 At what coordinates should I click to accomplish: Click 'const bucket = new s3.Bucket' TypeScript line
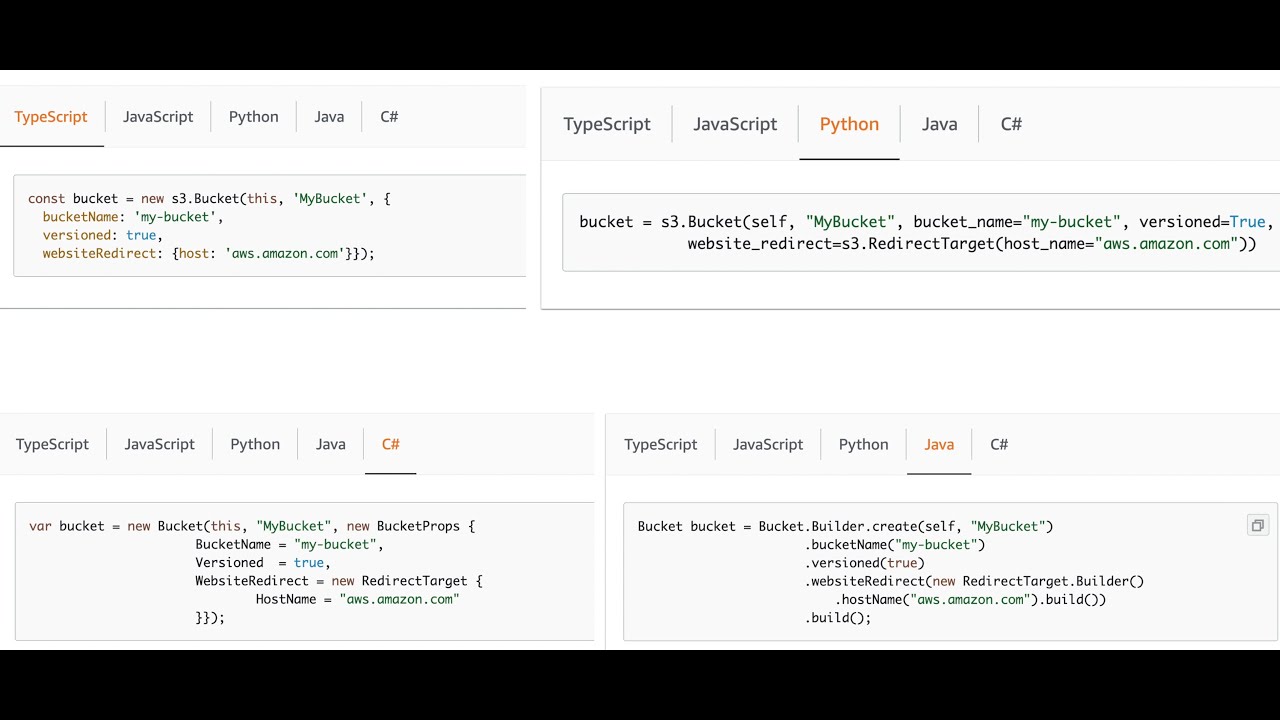[209, 199]
